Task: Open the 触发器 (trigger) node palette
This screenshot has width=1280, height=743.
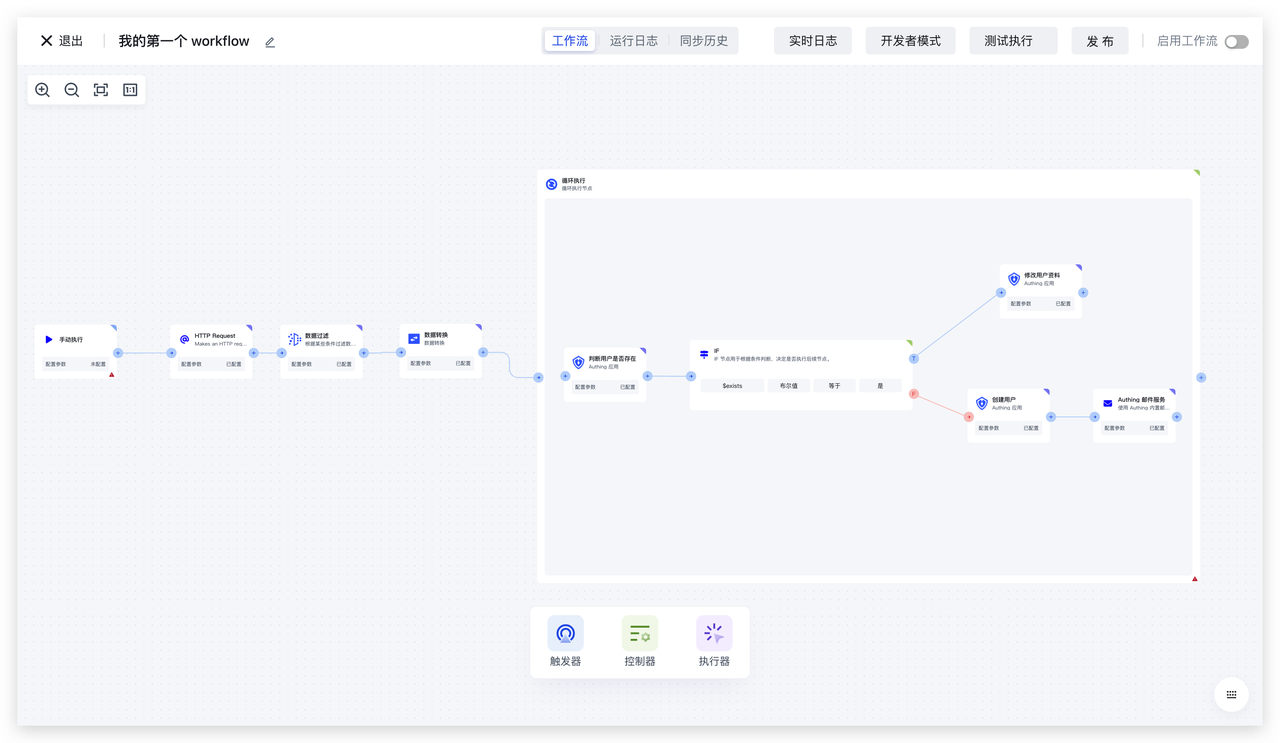Action: pos(565,641)
